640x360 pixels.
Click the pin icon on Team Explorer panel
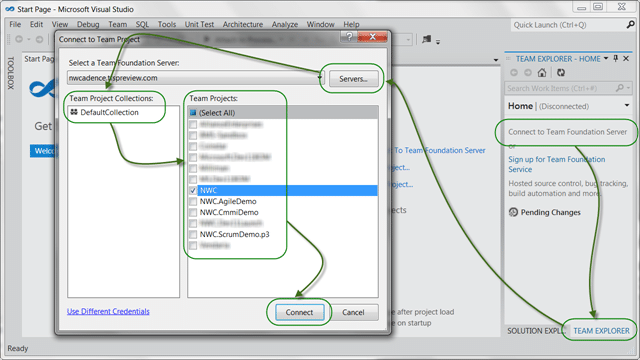[616, 58]
